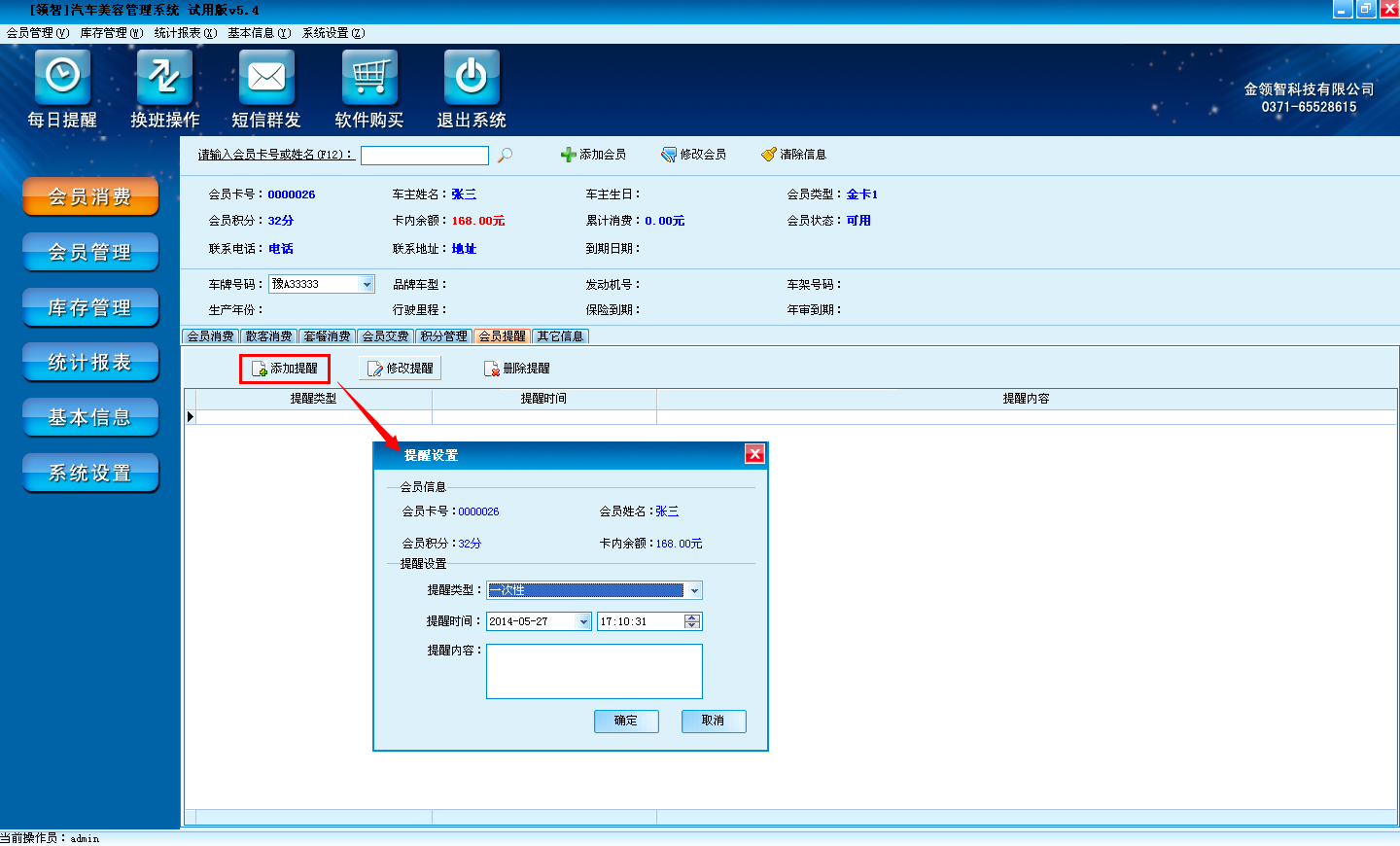Switch to the 积分管理 tab
This screenshot has width=1400, height=846.
(x=443, y=336)
